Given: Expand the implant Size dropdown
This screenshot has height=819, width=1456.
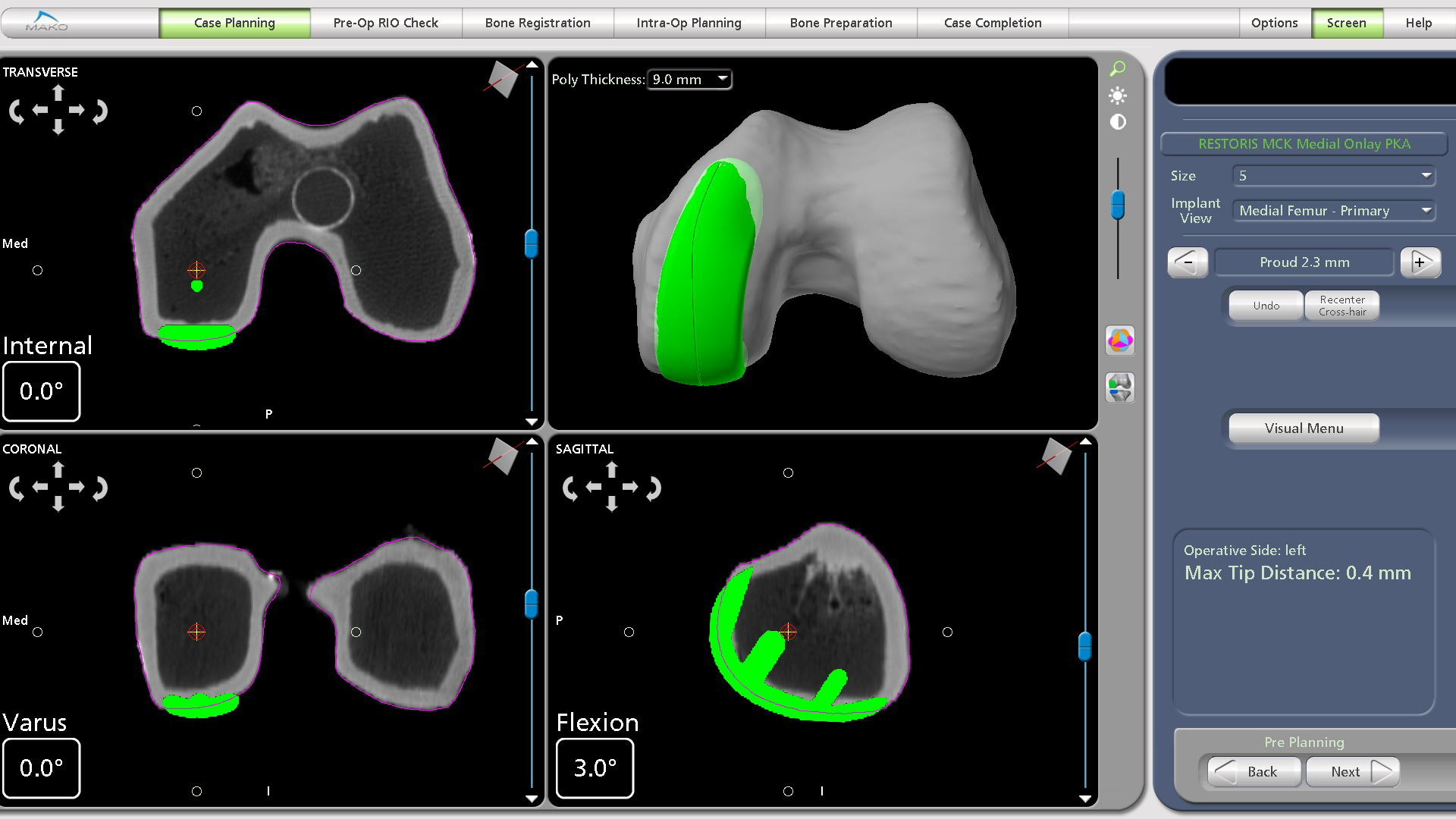Looking at the screenshot, I should click(1334, 176).
